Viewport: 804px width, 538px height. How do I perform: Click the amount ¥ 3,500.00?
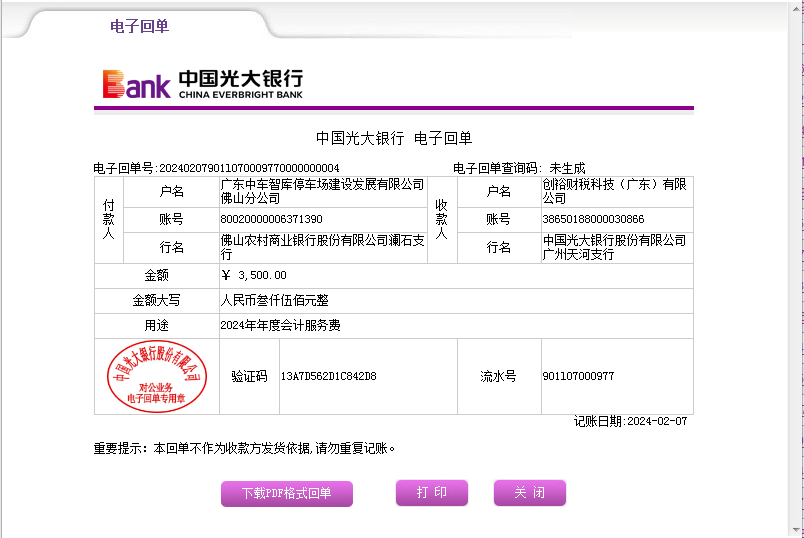coord(254,275)
